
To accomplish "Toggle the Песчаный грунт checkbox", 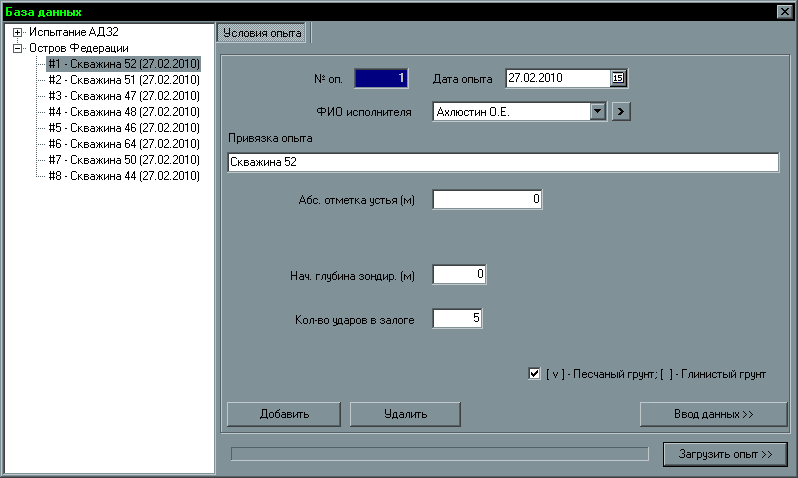I will click(x=534, y=374).
